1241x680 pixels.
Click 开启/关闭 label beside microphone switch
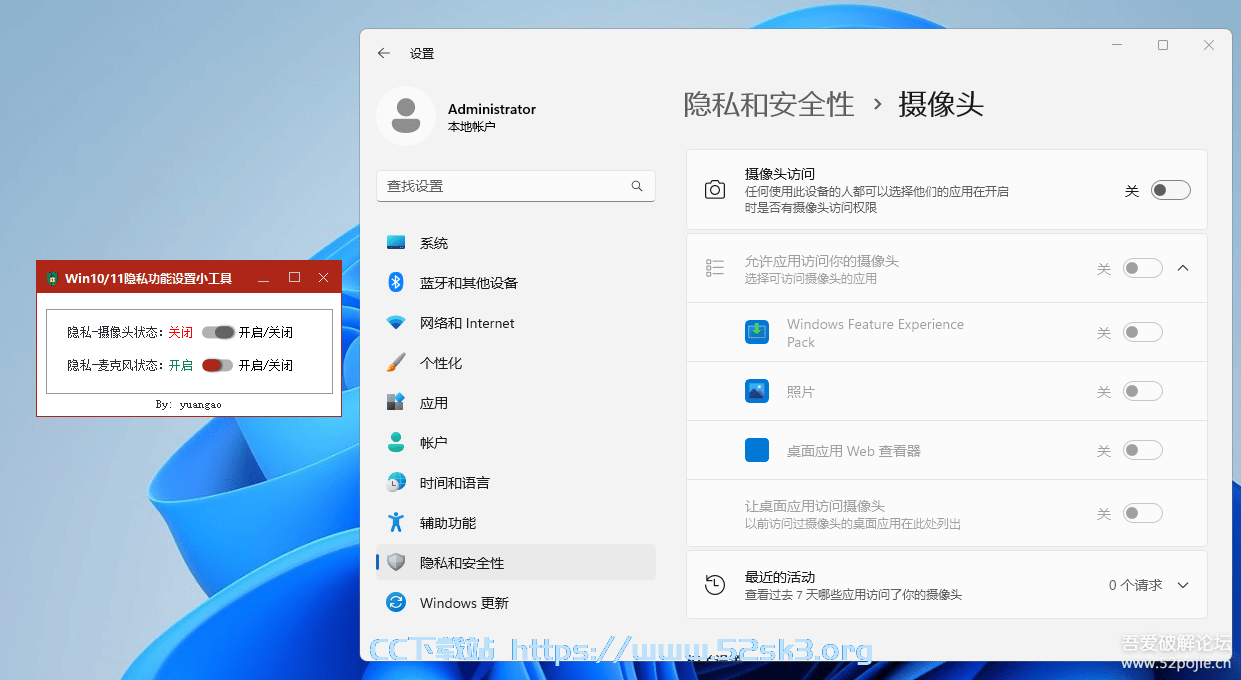pyautogui.click(x=266, y=365)
